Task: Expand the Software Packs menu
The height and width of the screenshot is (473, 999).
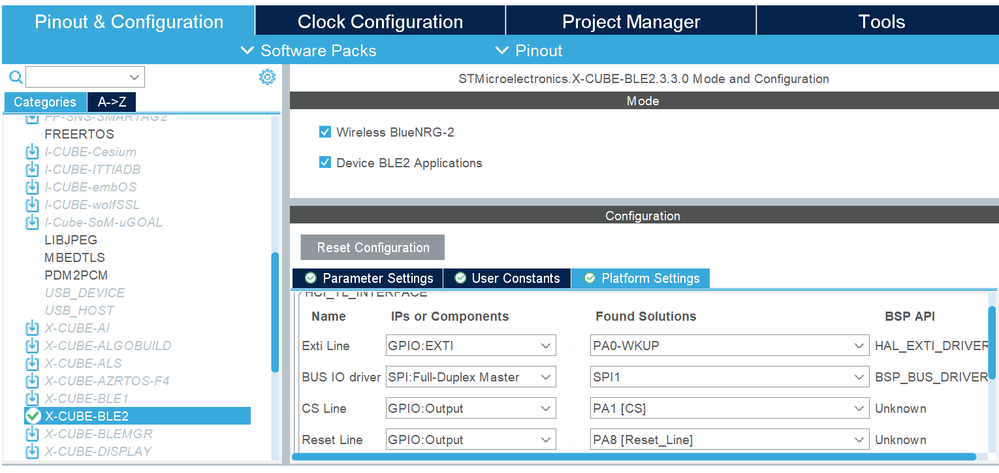Action: click(x=309, y=50)
